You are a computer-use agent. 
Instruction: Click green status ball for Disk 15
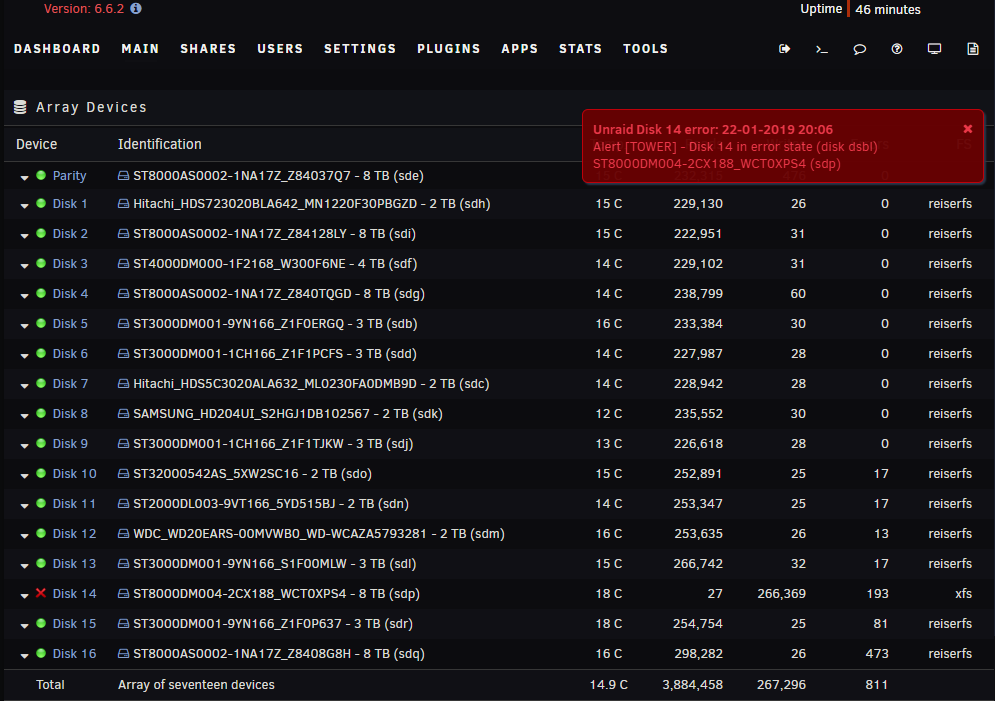(x=41, y=623)
